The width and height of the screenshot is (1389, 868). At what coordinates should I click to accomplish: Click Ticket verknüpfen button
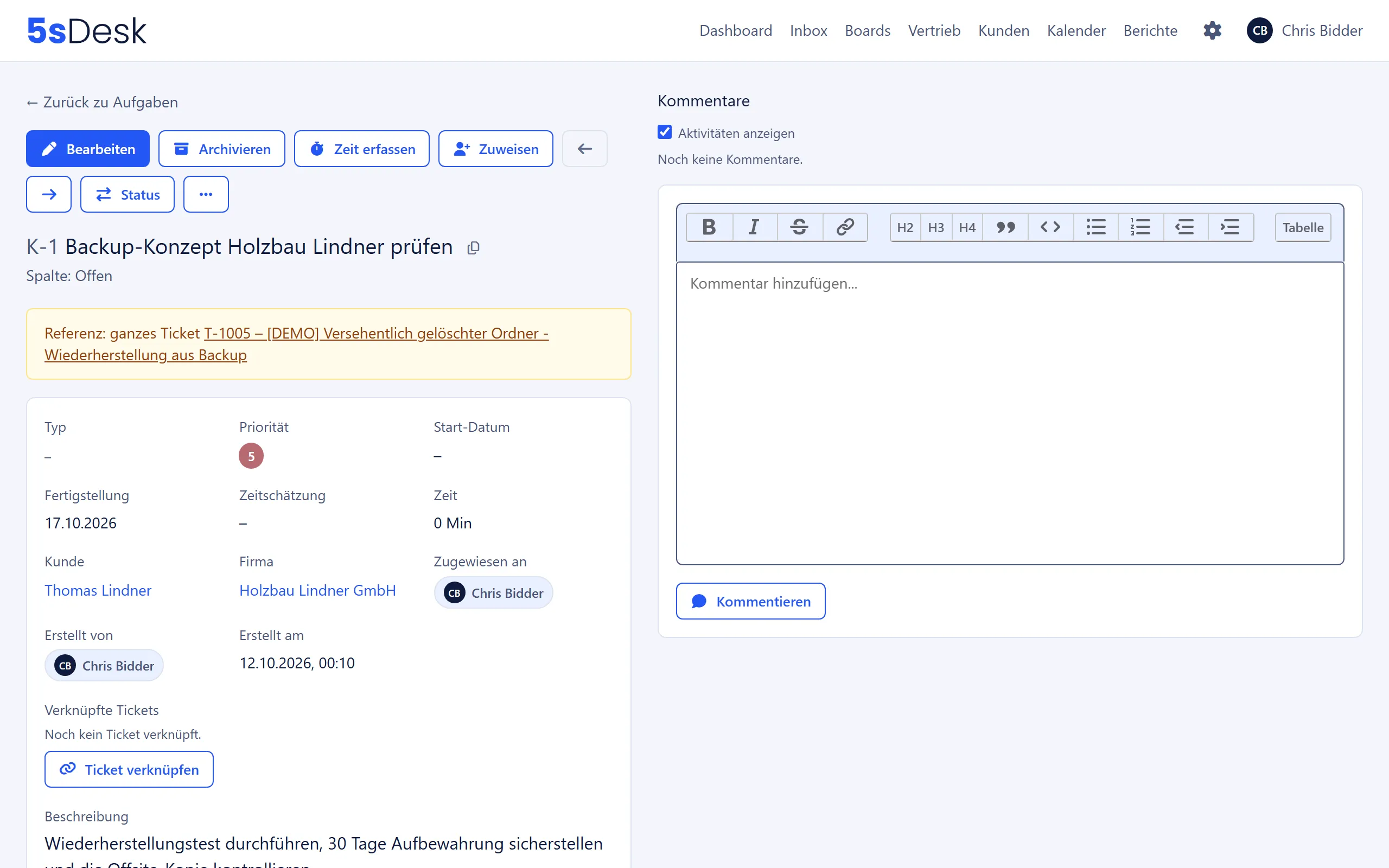[129, 769]
